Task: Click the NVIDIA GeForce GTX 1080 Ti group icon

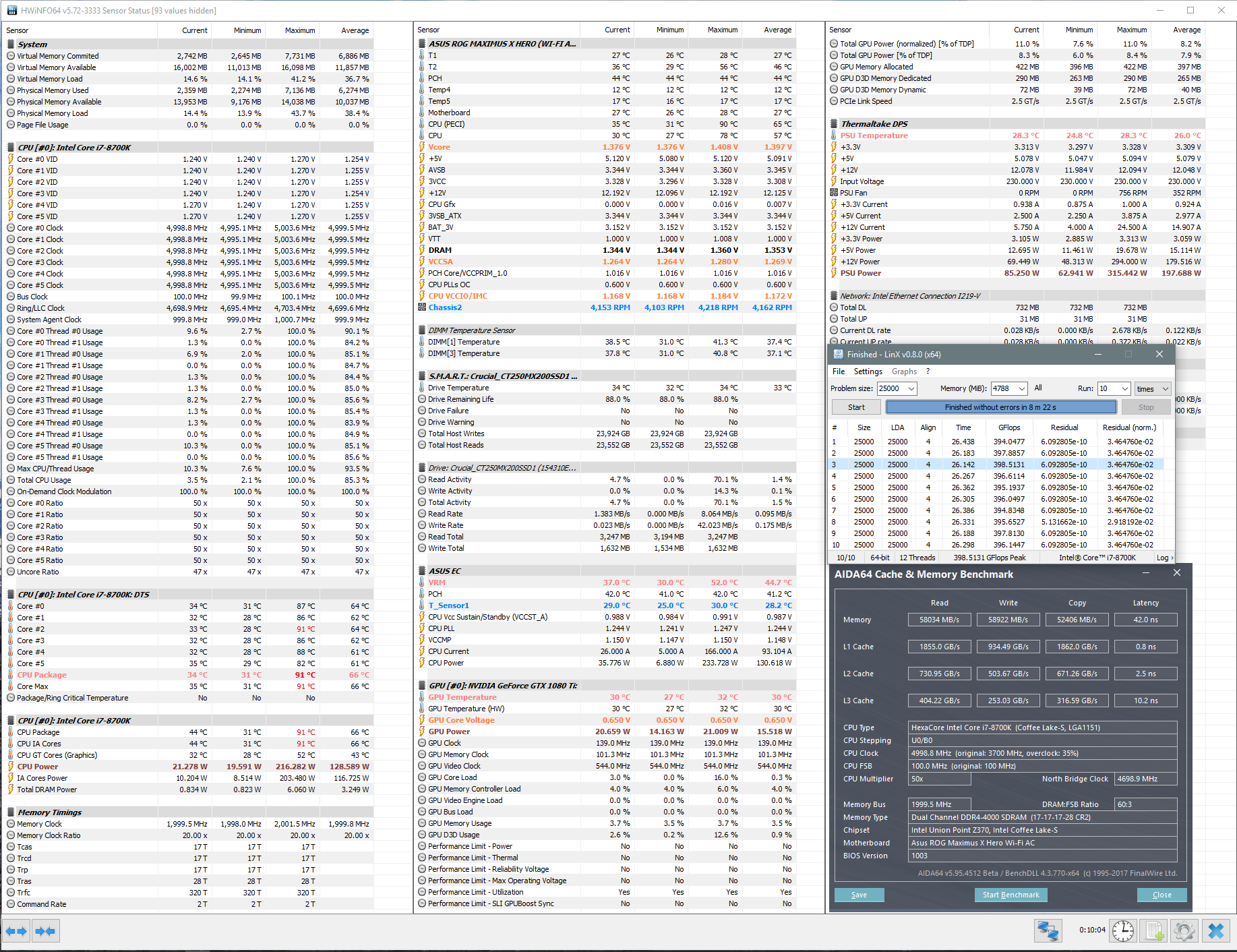Action: click(422, 686)
